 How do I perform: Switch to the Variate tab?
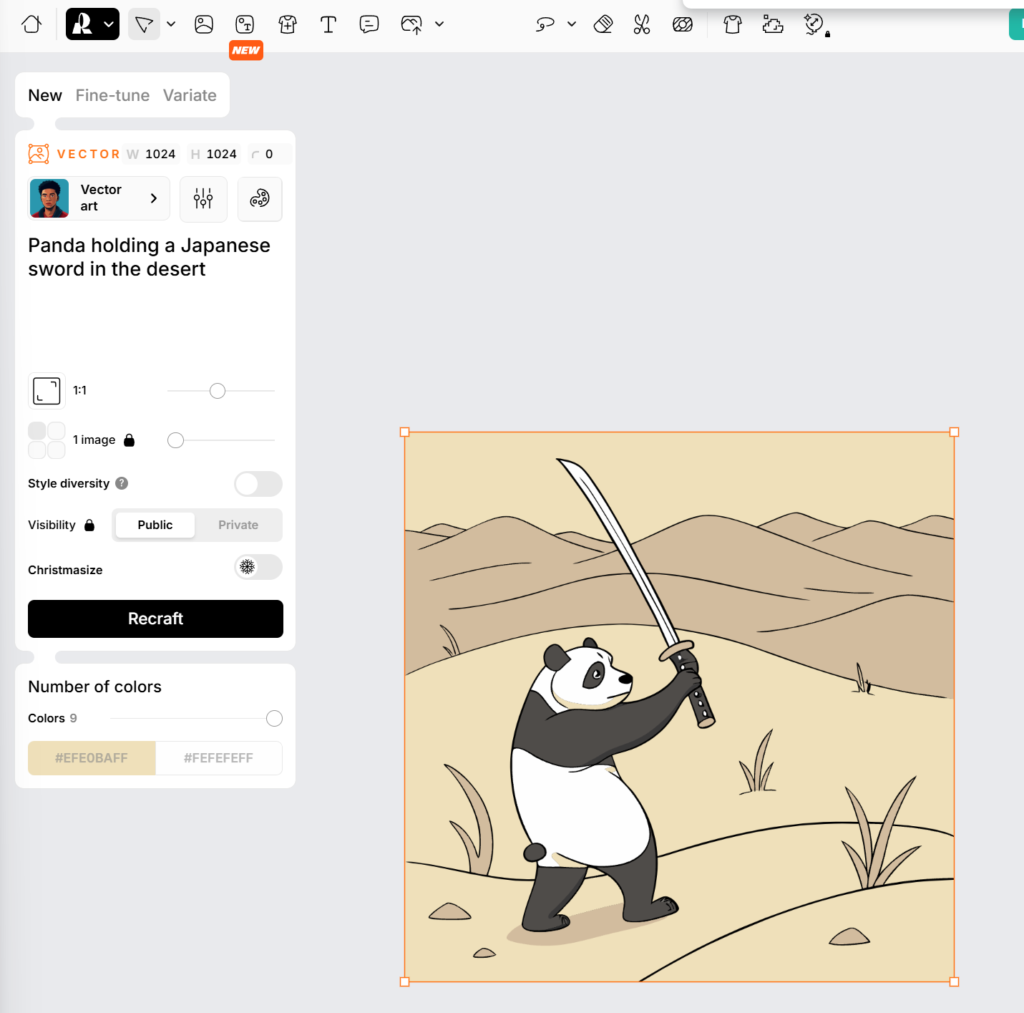pyautogui.click(x=189, y=95)
